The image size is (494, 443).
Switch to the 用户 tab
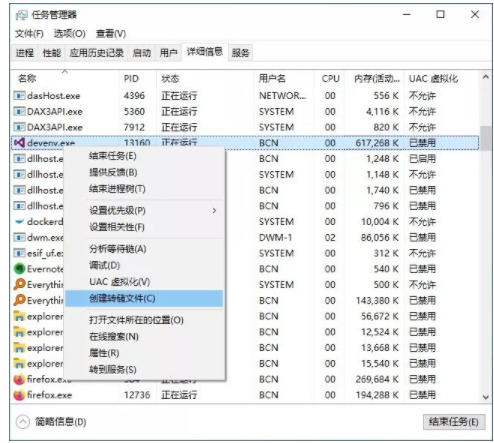tap(168, 53)
